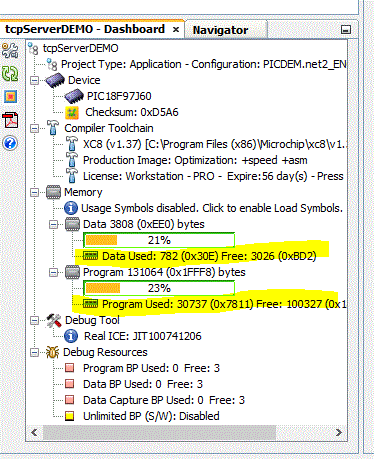Click the green refresh debug tool icon
374x459 pixels.
10,74
